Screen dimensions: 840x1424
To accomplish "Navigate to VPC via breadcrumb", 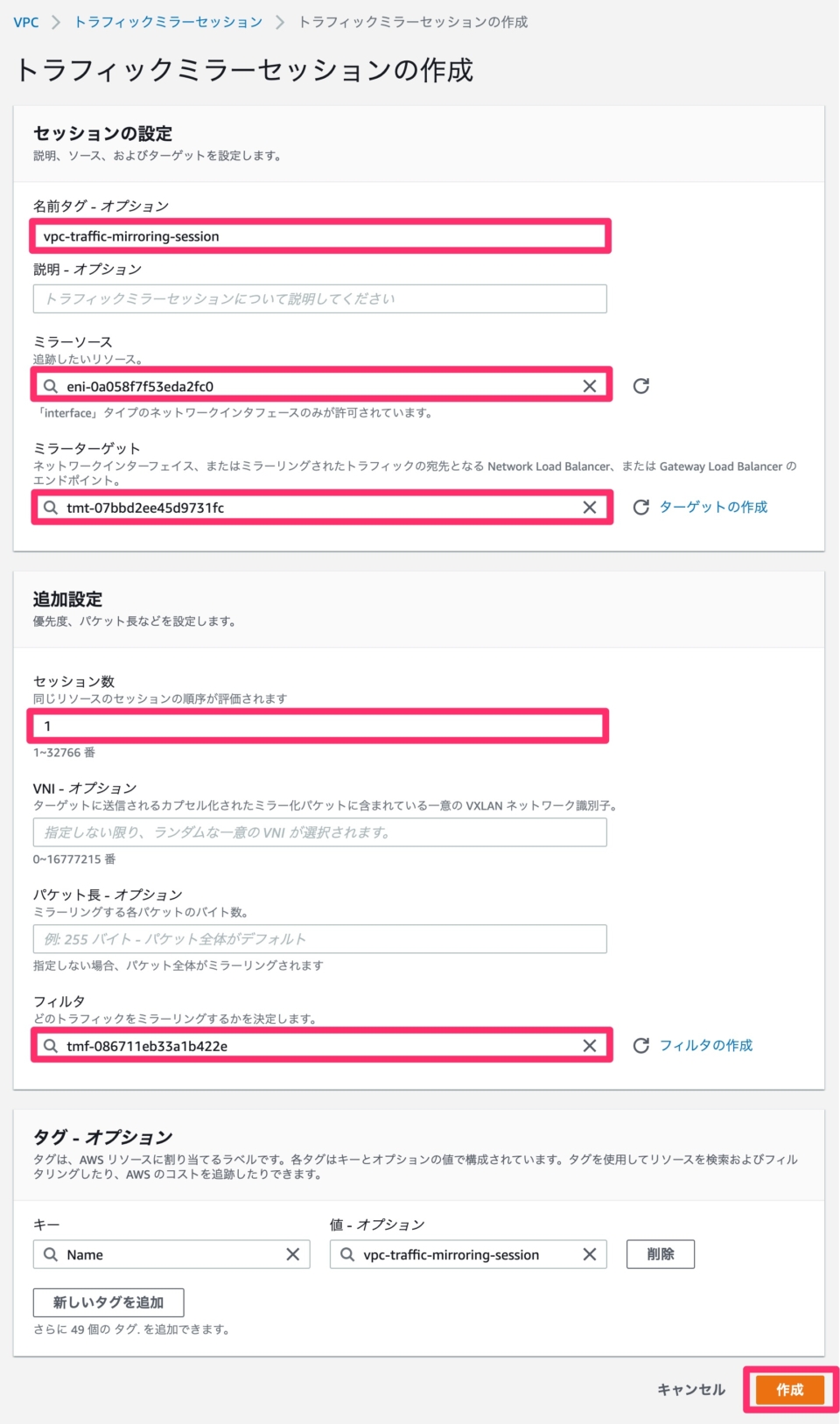I will click(25, 25).
